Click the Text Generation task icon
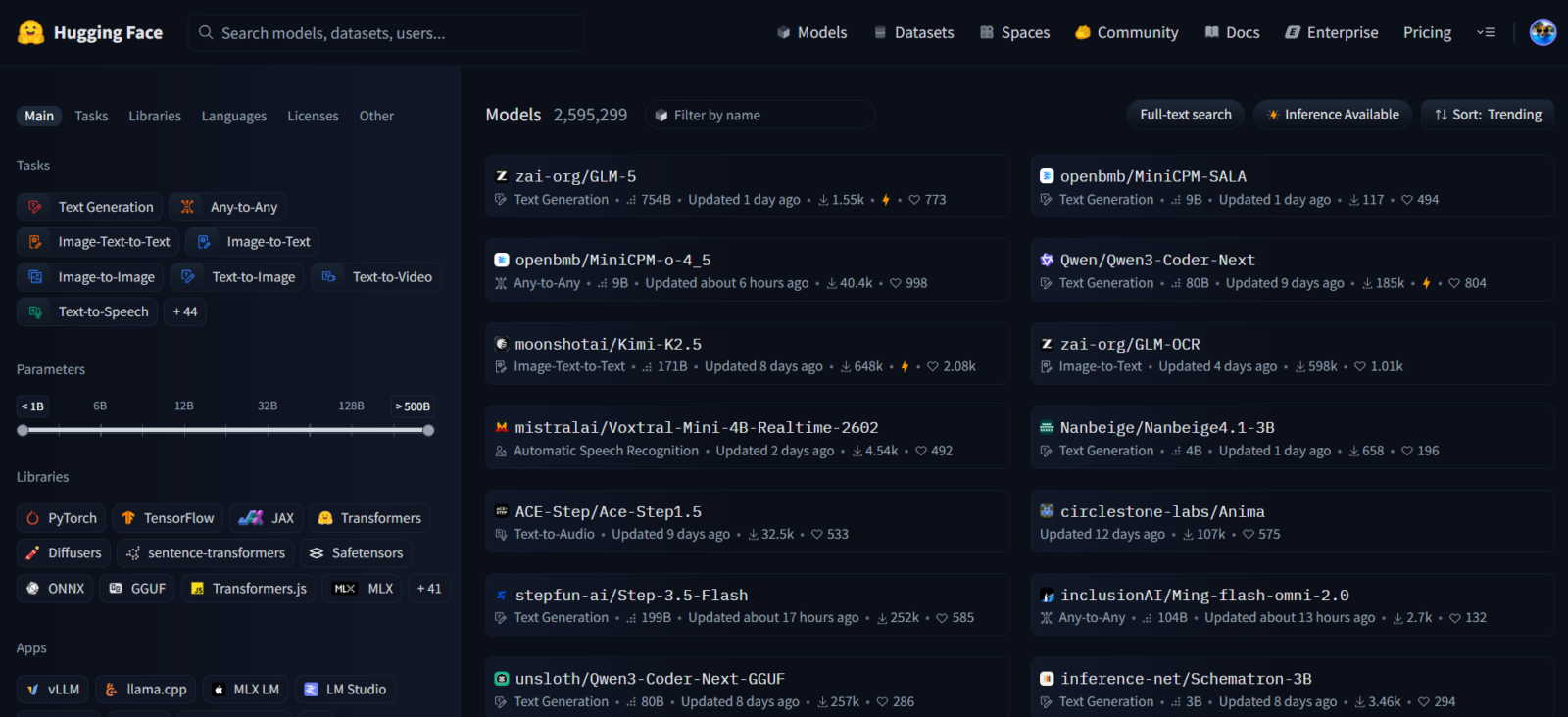The height and width of the screenshot is (717, 1568). tap(35, 207)
